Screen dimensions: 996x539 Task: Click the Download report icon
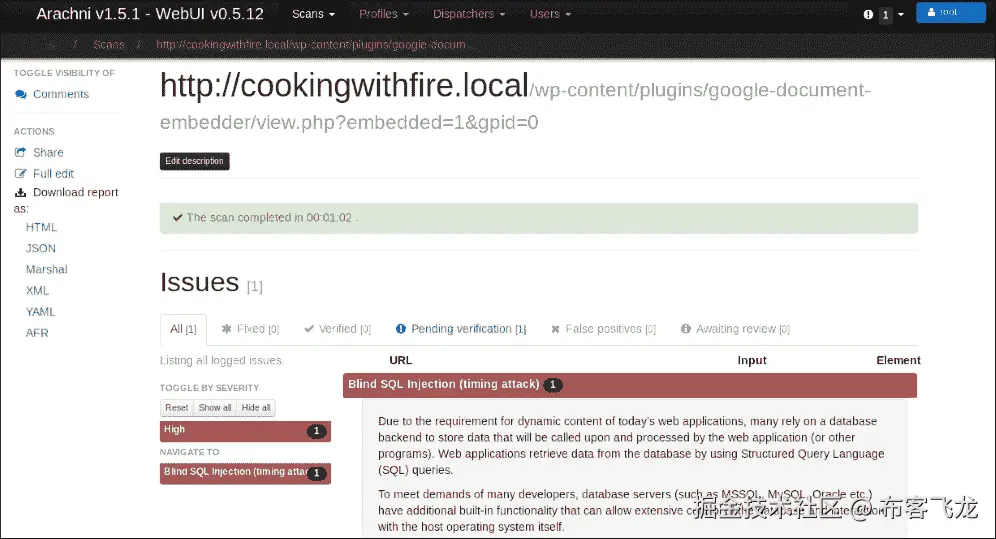(x=21, y=192)
